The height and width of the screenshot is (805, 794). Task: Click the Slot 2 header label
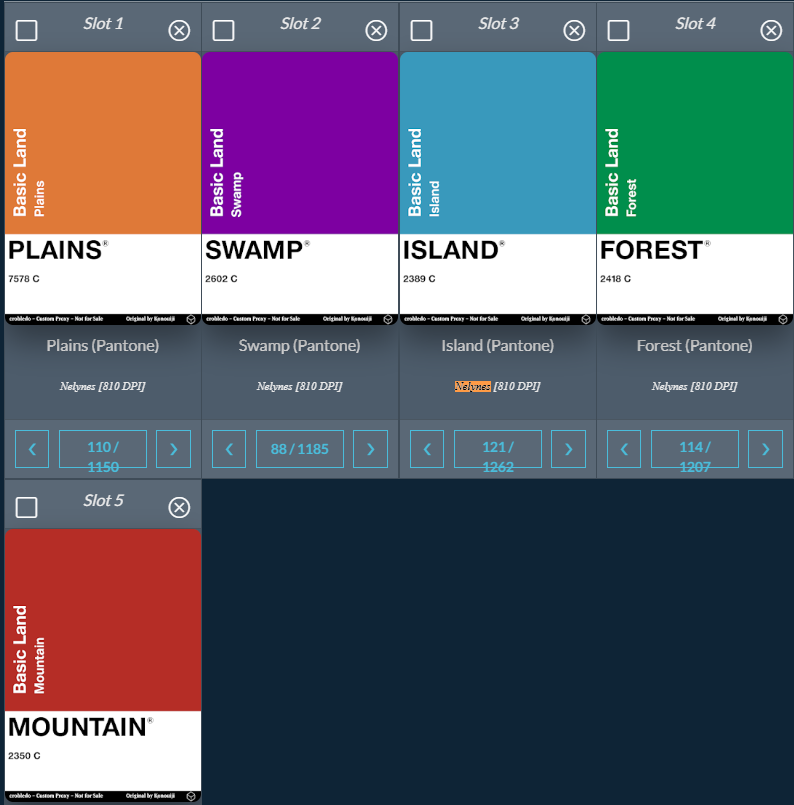(300, 24)
